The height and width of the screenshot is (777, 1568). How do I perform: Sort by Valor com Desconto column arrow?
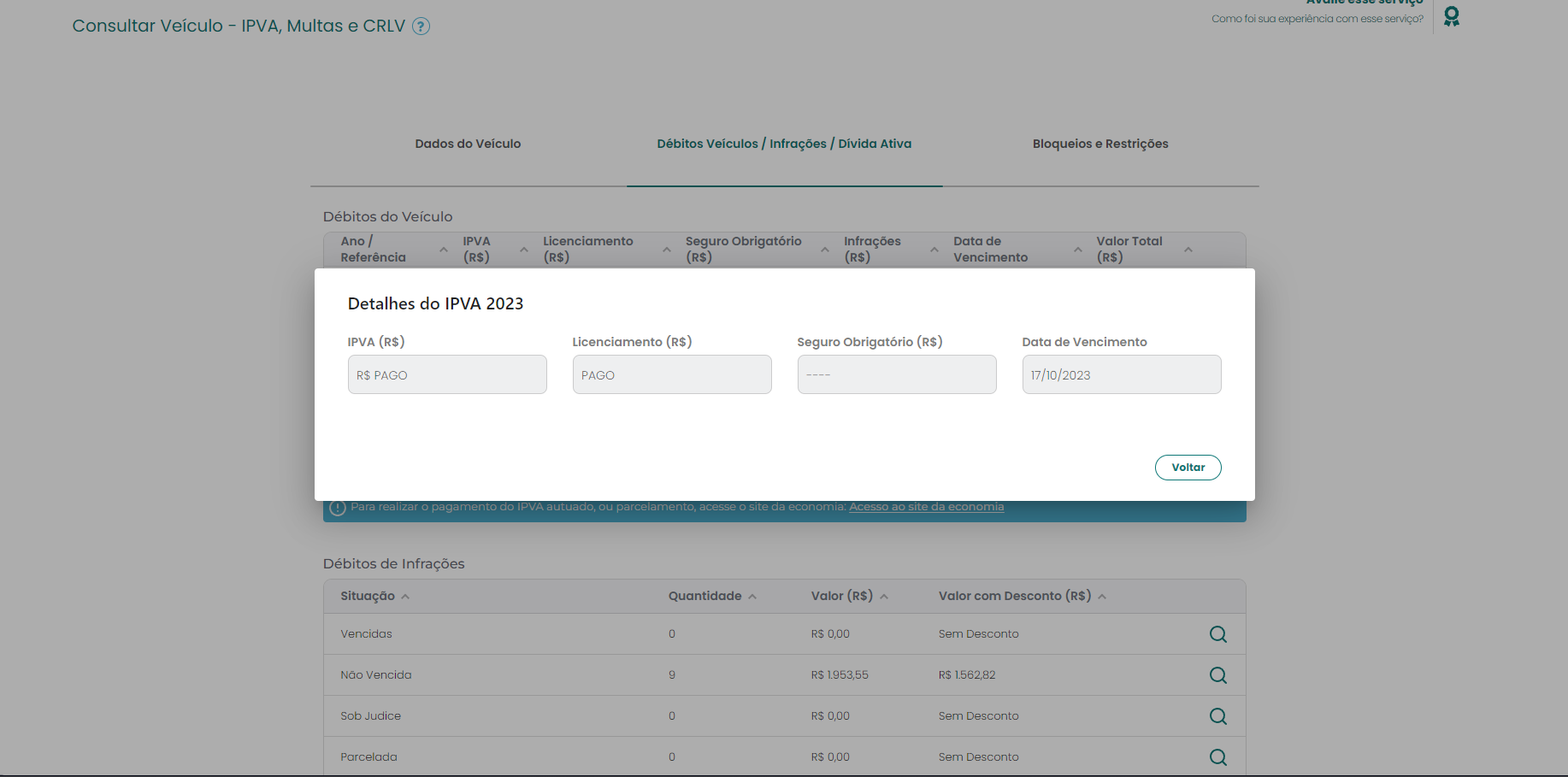tap(1102, 597)
